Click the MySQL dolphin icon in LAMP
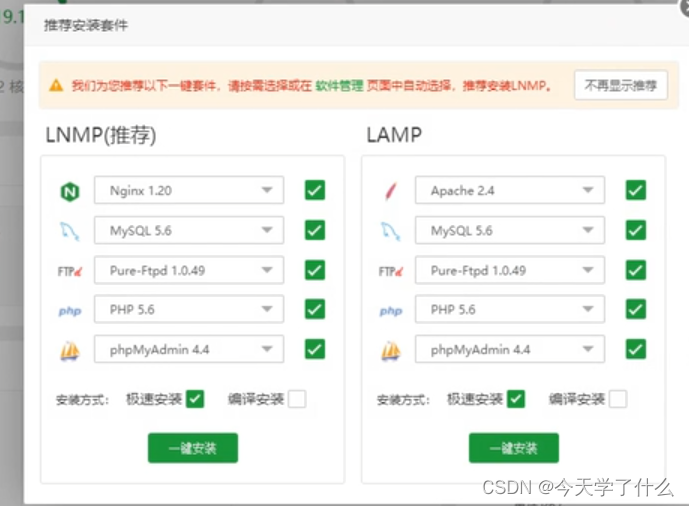Image resolution: width=689 pixels, height=506 pixels. coord(390,231)
